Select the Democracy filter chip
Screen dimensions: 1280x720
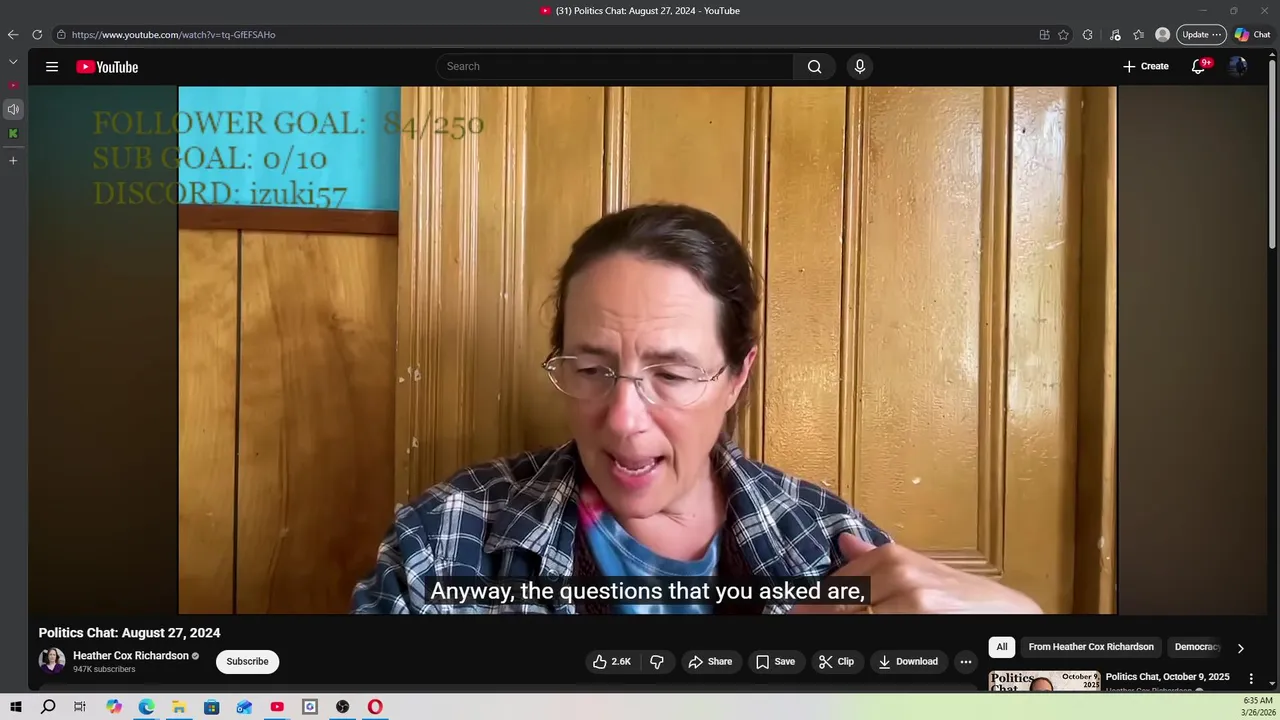[1197, 647]
